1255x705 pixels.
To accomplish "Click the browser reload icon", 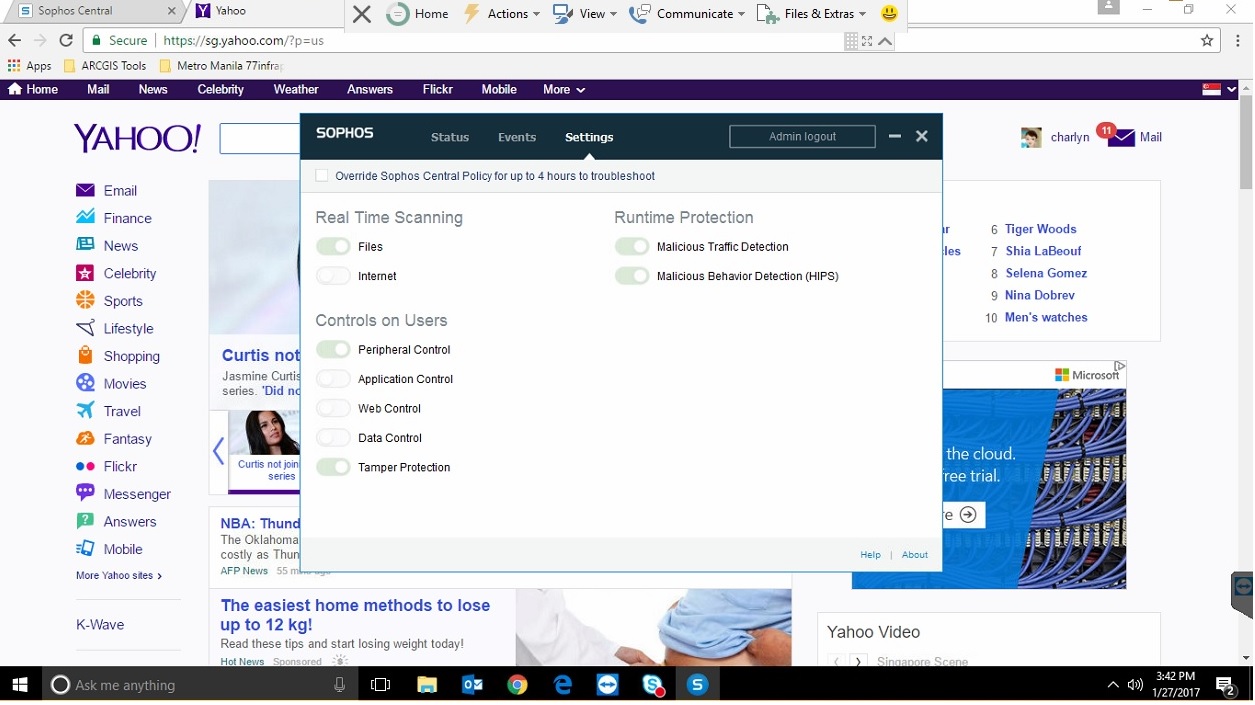I will pyautogui.click(x=66, y=41).
